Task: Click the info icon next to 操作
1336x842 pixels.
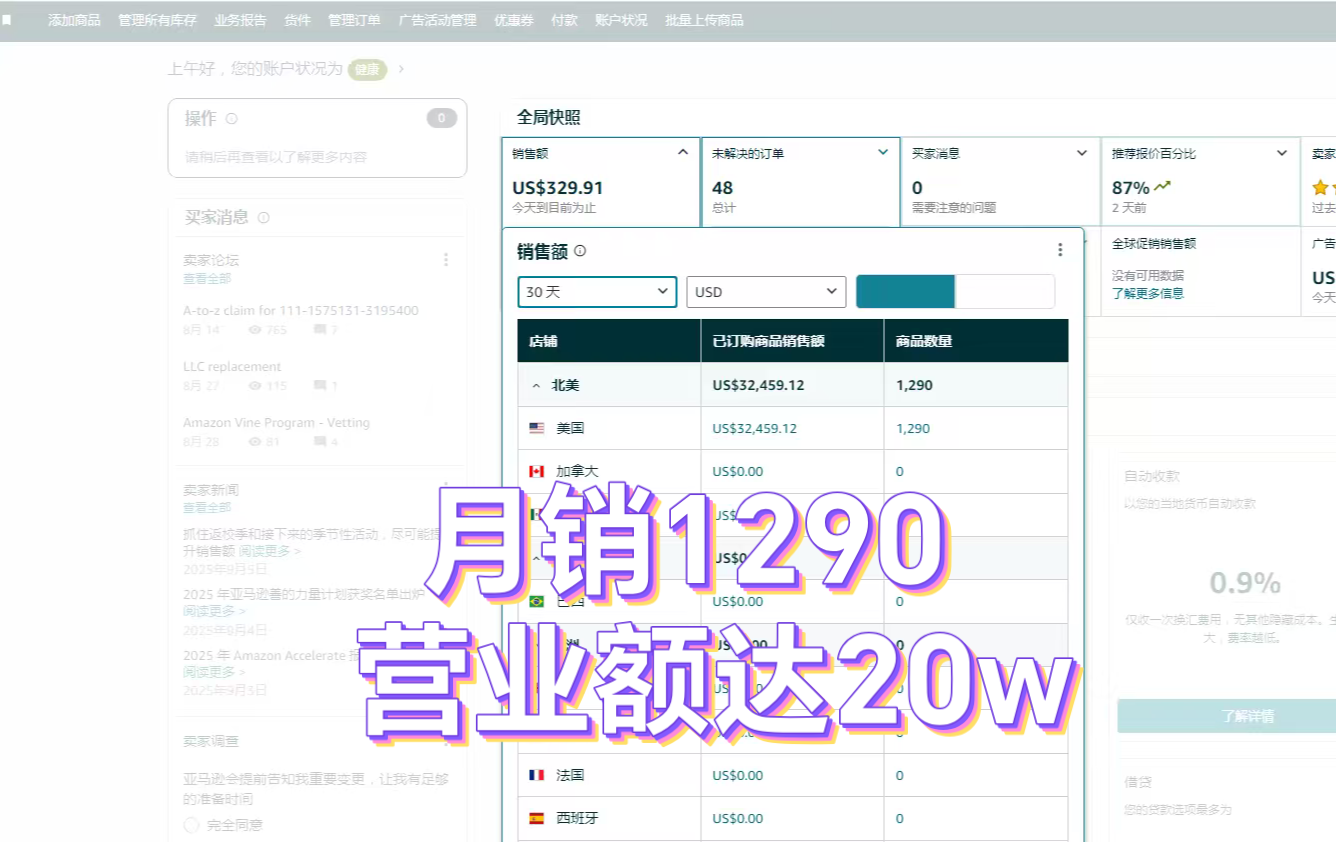Action: point(232,119)
